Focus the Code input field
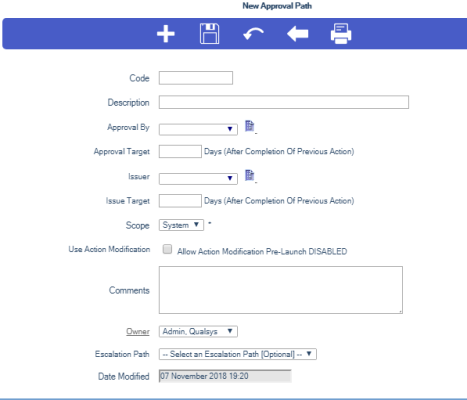Screen dimensions: 467x400 [x=196, y=78]
